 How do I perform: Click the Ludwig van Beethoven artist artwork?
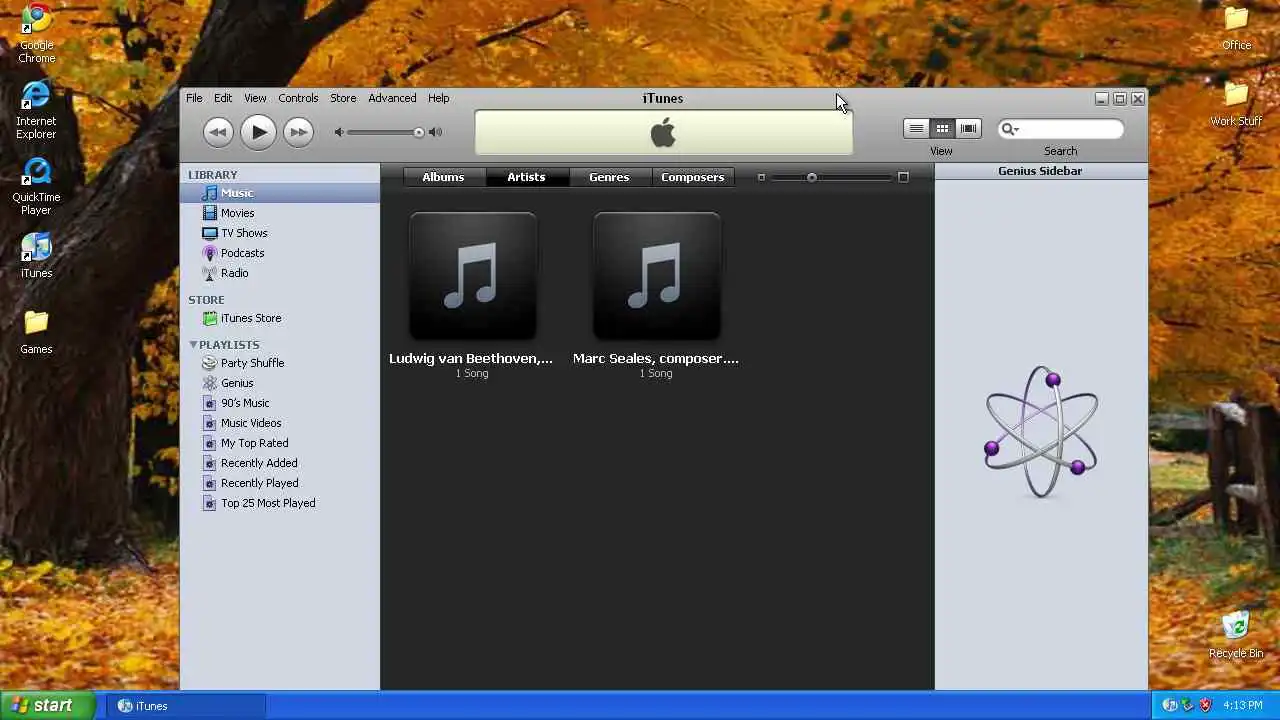(x=473, y=276)
